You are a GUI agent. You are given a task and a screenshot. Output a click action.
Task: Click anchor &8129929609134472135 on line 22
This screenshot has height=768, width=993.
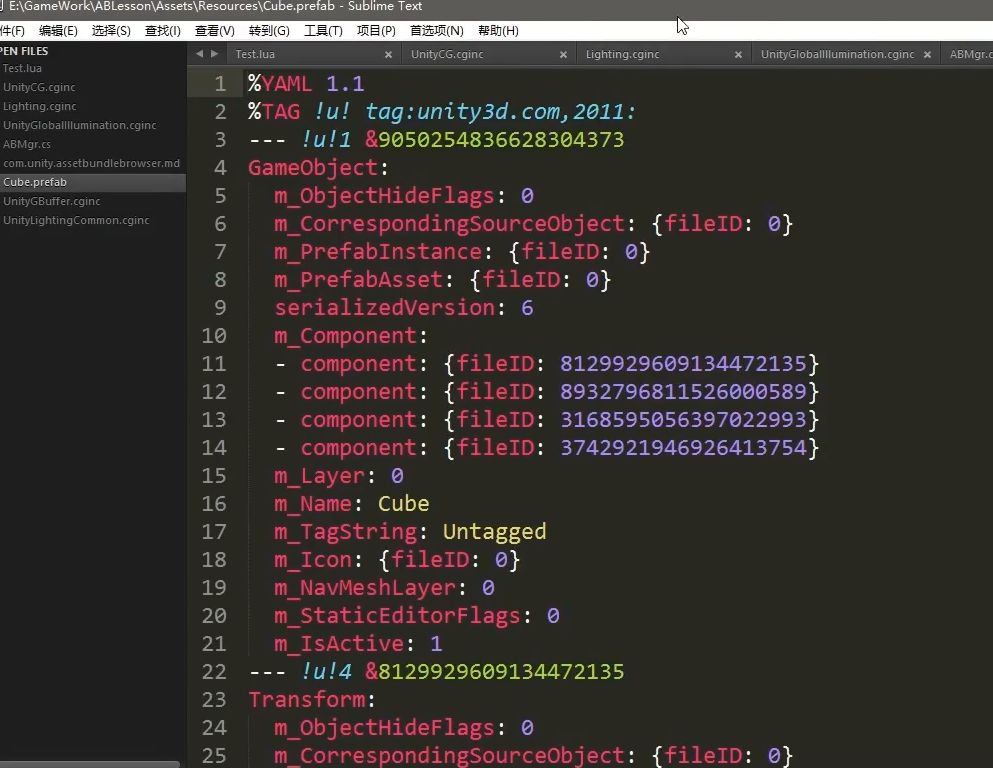tap(495, 671)
